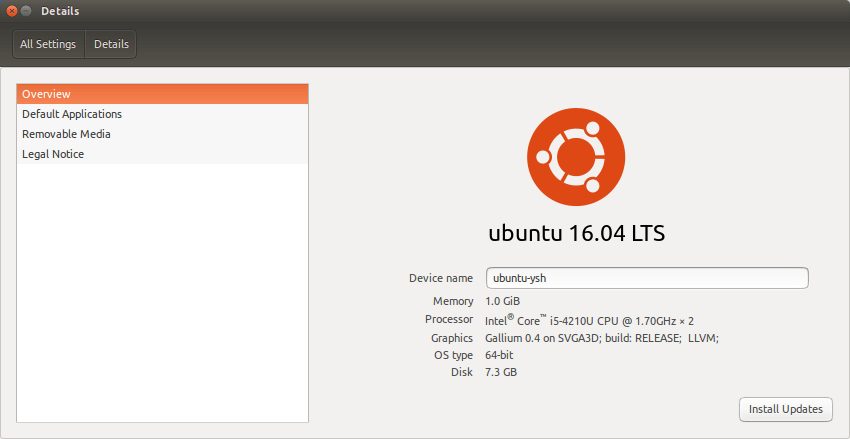Click the empty sidebar area below Legal Notice

[x=162, y=293]
